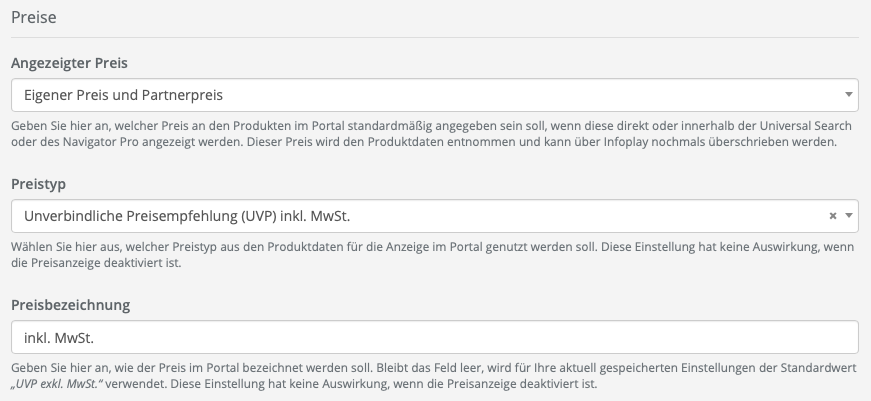Click the words Universal Search in description

pyautogui.click(x=807, y=126)
